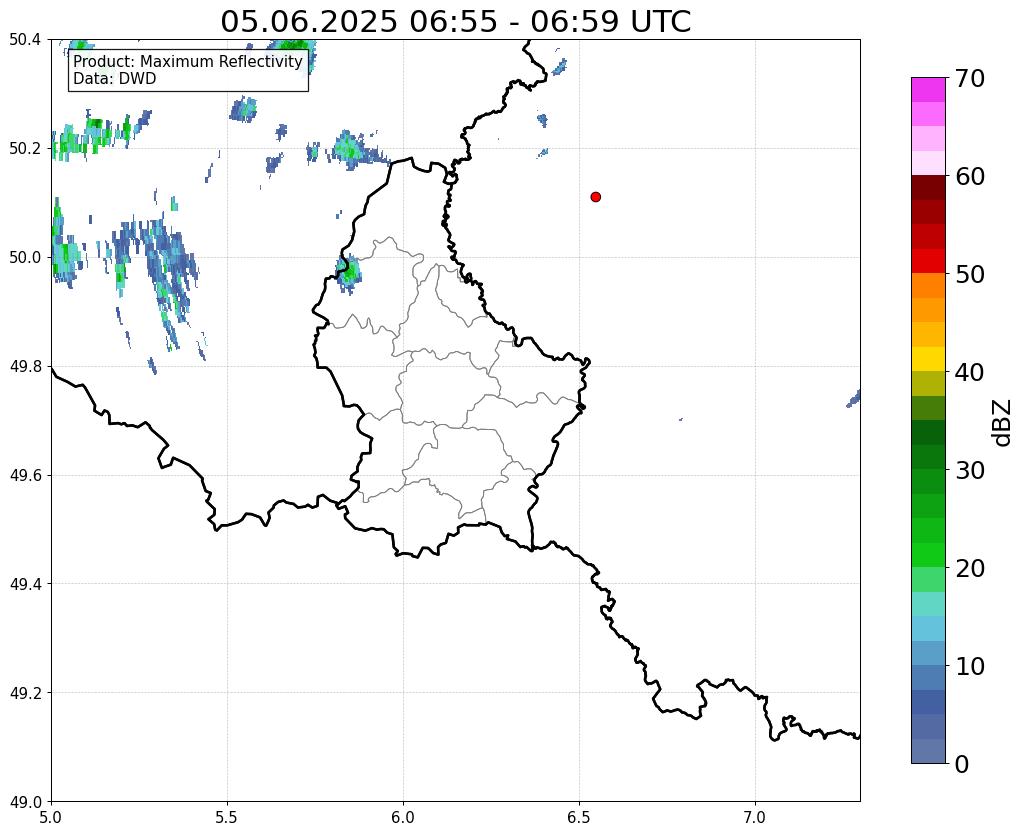This screenshot has height=834, width=1023.
Task: Click the 50.0 latitude axis label
Action: 25,258
